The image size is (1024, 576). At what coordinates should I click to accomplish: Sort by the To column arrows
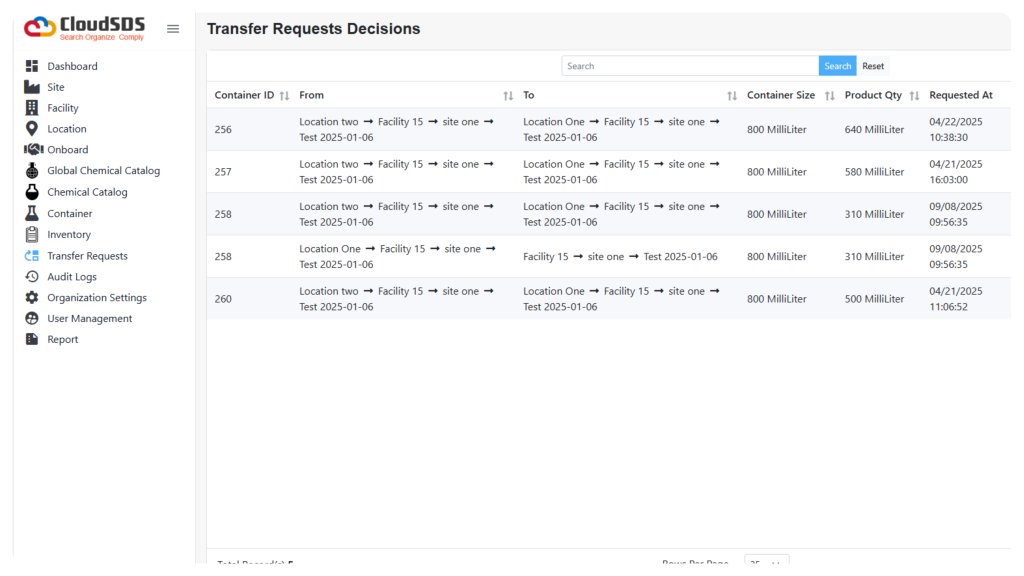click(732, 96)
